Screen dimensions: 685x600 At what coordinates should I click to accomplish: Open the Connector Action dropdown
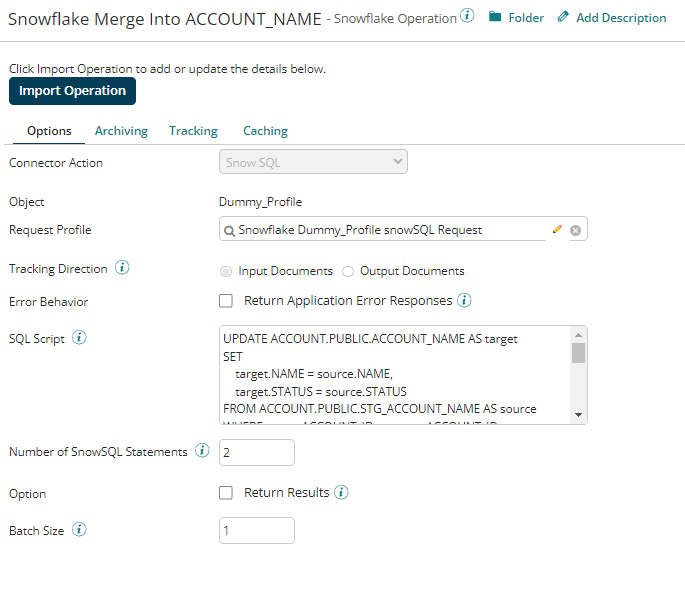click(x=313, y=162)
